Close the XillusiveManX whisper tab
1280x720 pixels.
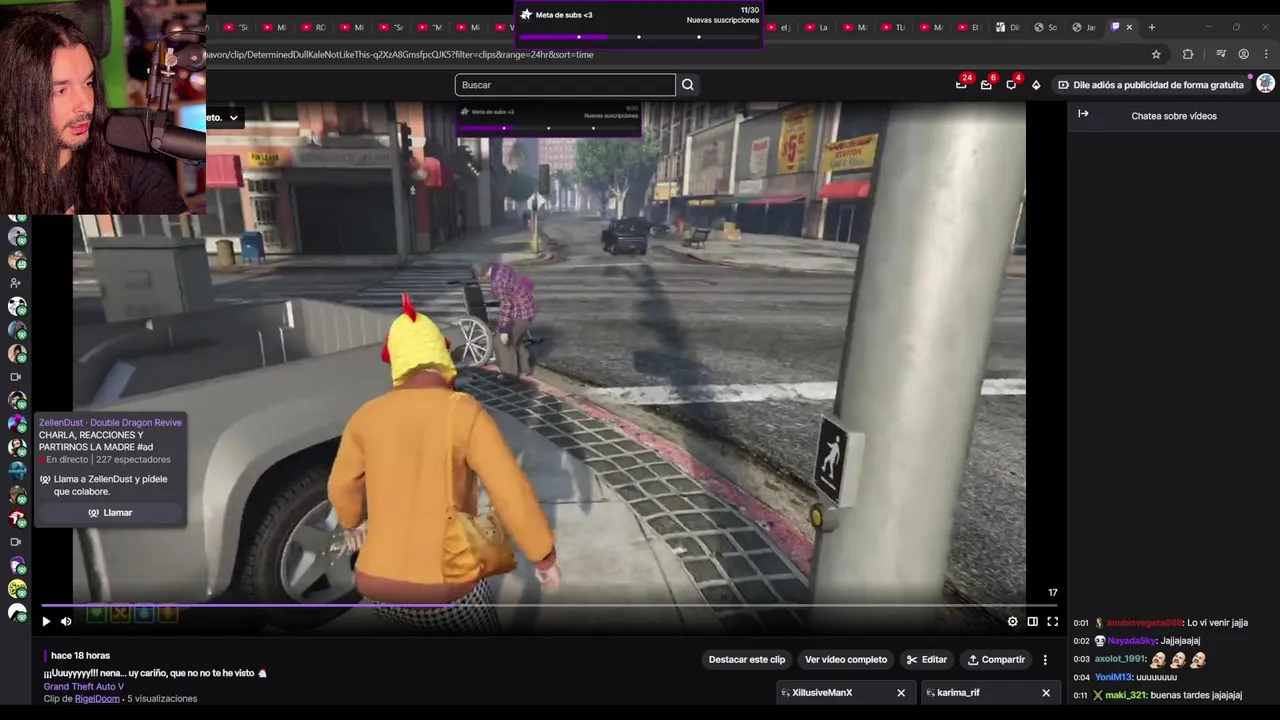pyautogui.click(x=901, y=692)
